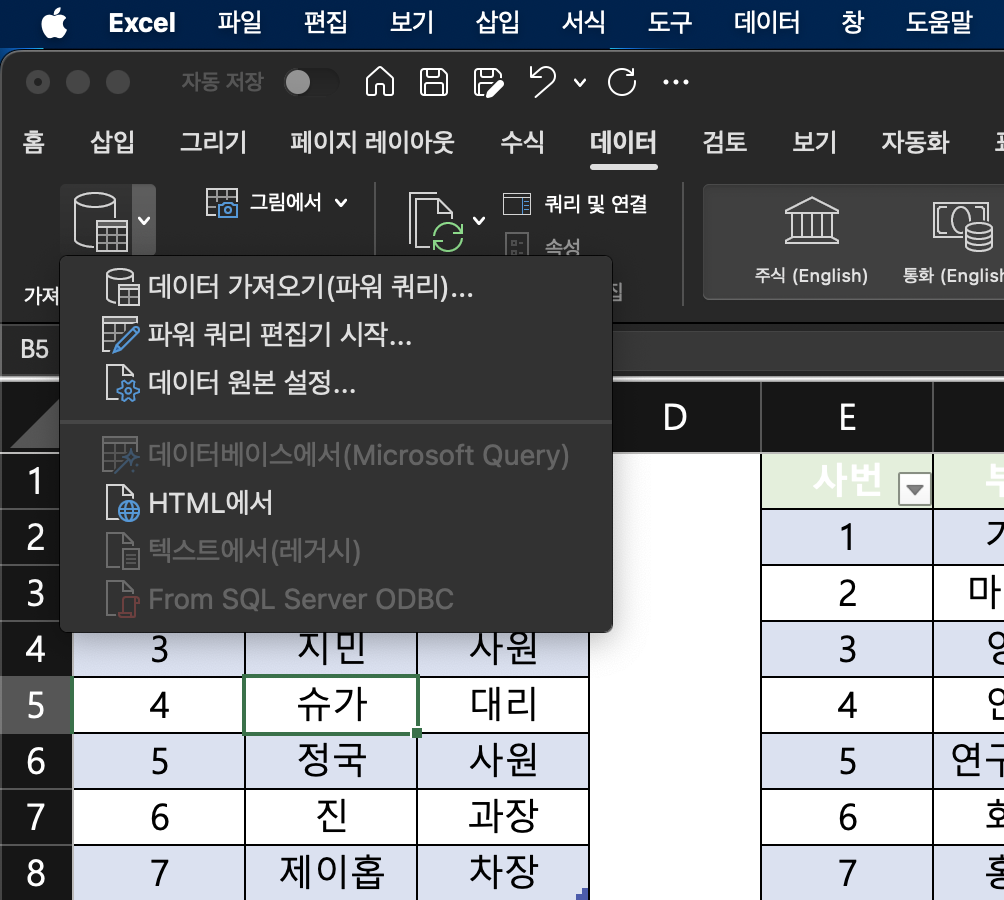
Task: Switch to the 수식 ribbon tab
Action: tap(522, 142)
